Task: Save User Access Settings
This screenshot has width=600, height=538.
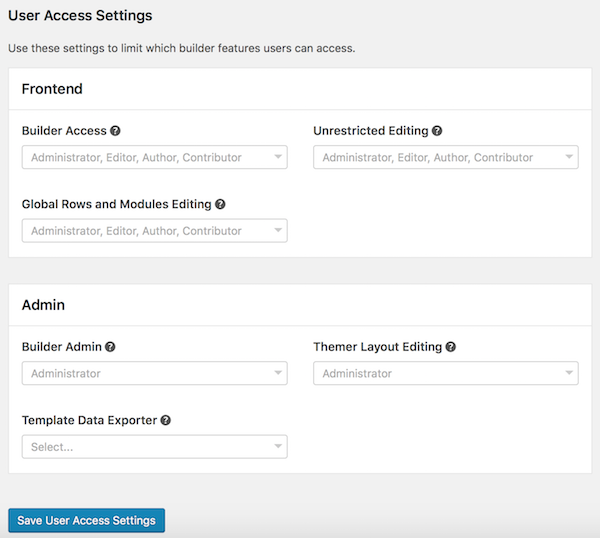Action: [86, 520]
